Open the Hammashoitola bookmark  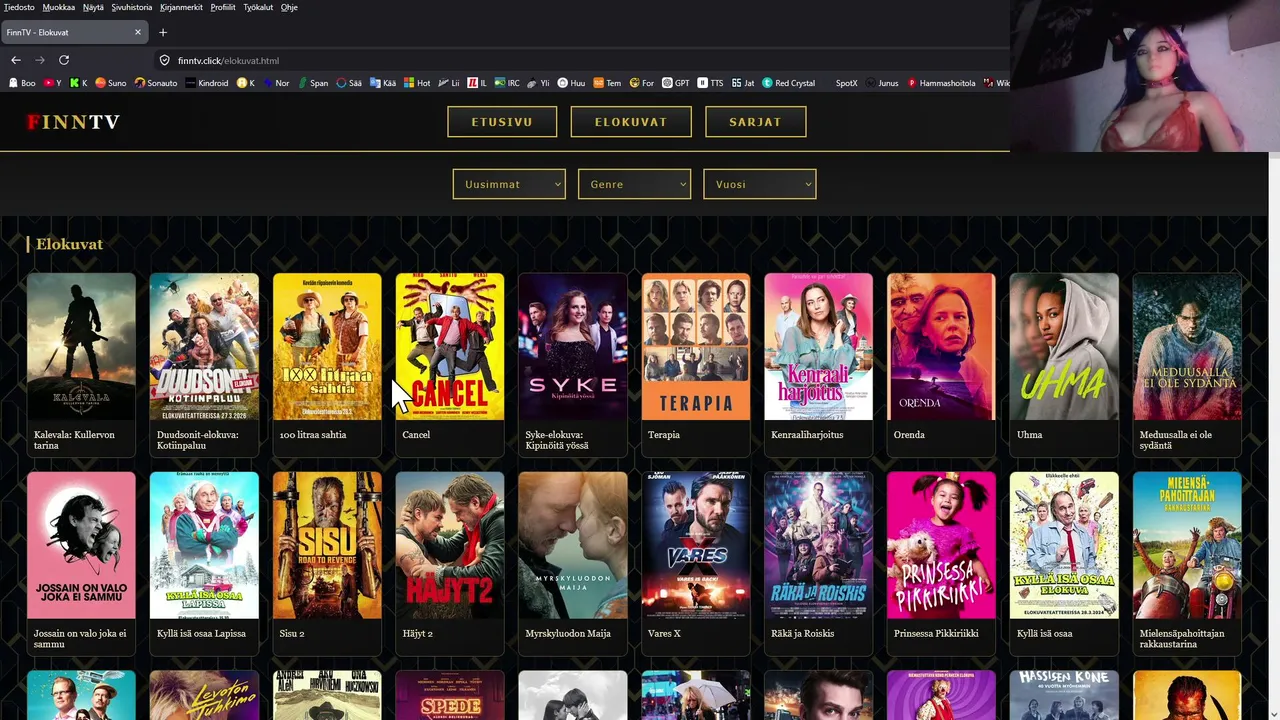coord(941,83)
